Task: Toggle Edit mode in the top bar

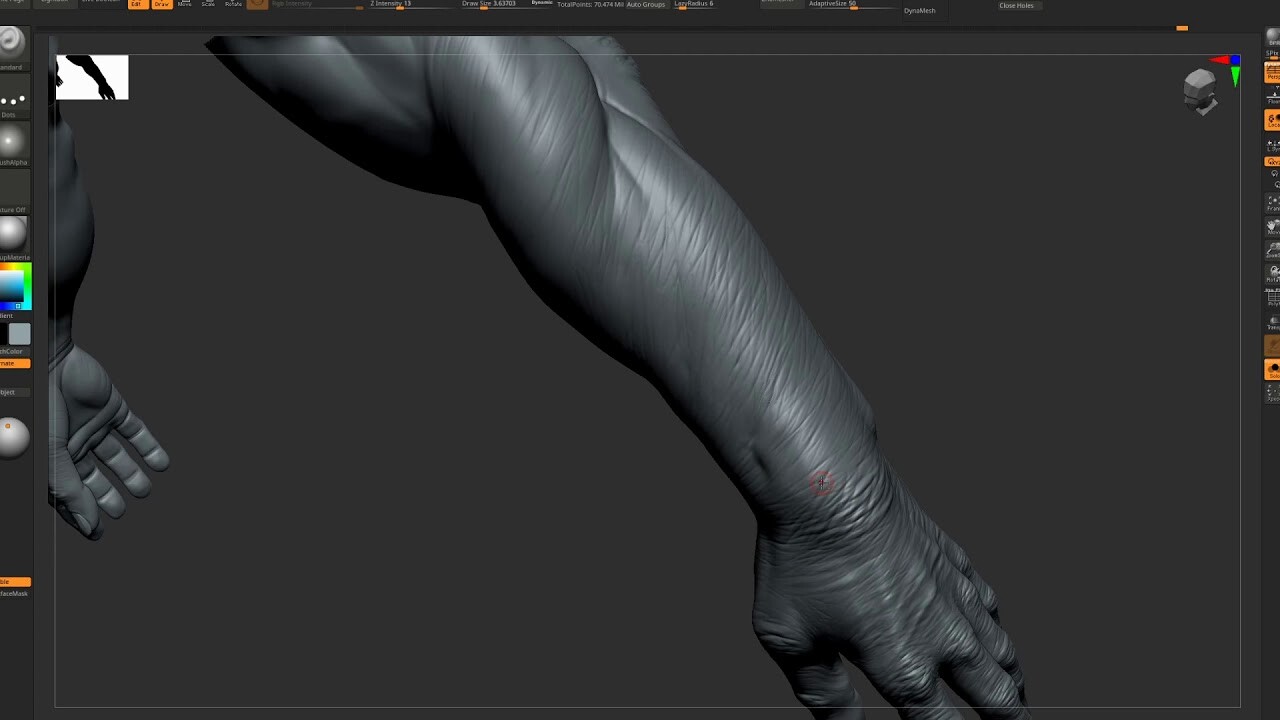Action: [137, 4]
